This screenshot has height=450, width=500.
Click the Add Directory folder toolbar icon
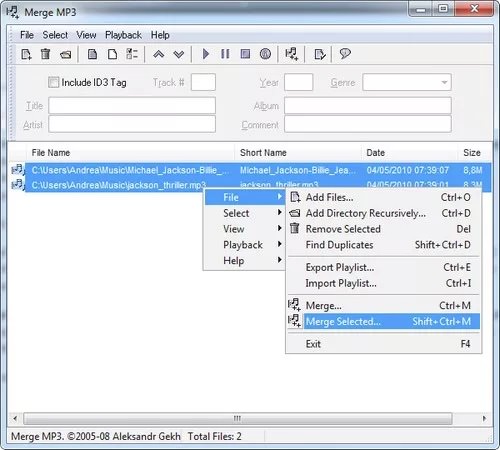click(65, 54)
